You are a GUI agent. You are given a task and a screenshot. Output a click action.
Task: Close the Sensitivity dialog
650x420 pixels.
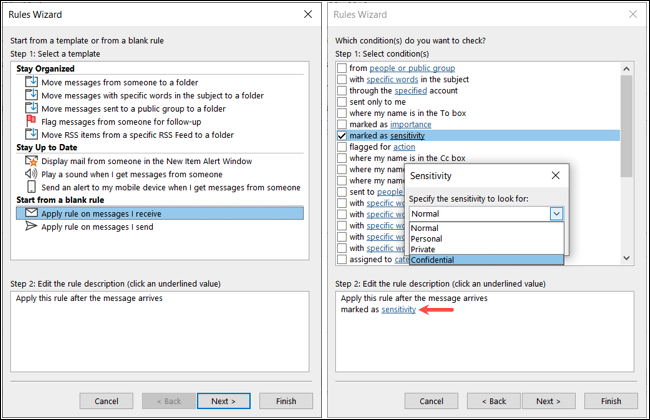555,175
